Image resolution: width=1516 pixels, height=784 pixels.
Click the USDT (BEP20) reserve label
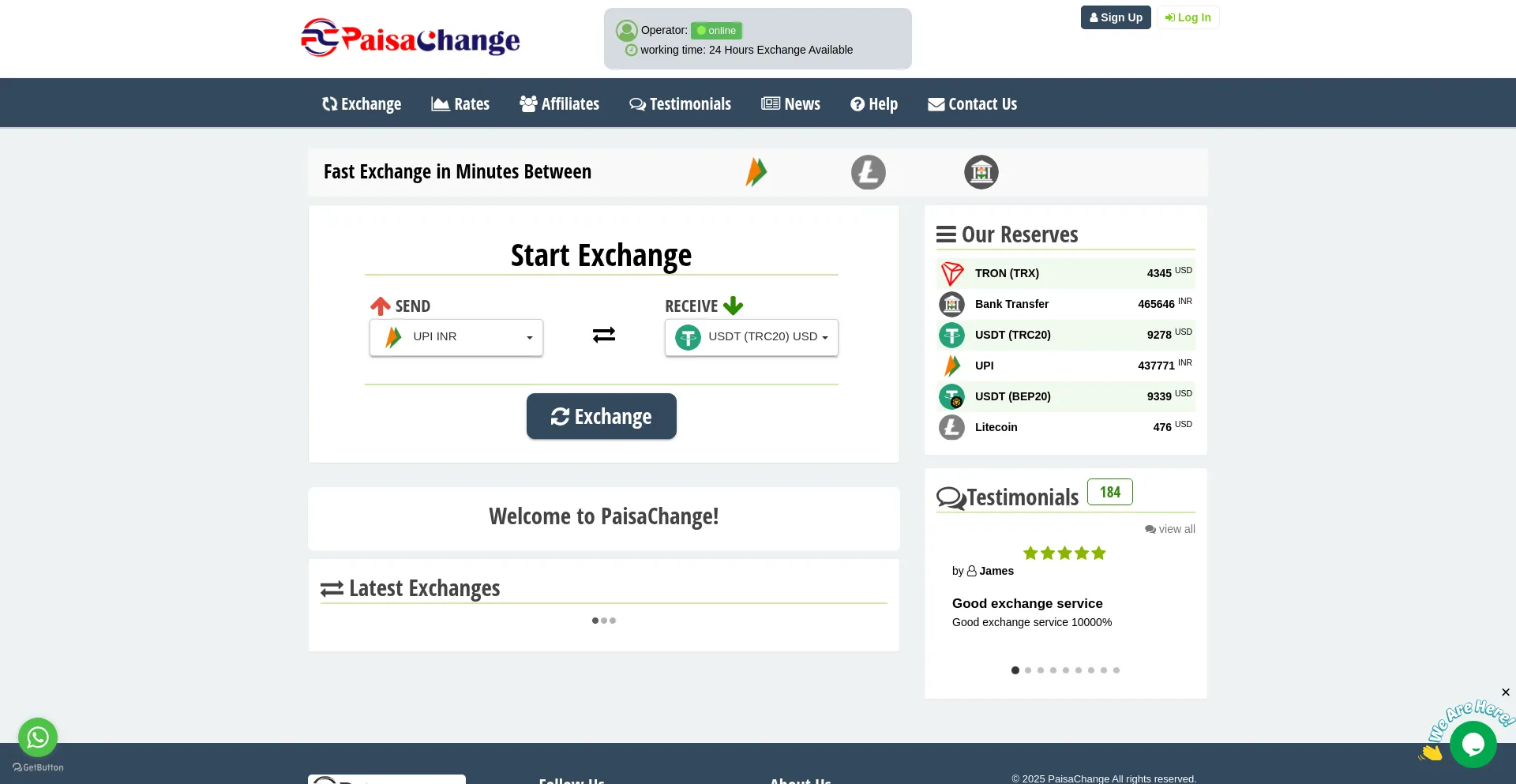1013,396
